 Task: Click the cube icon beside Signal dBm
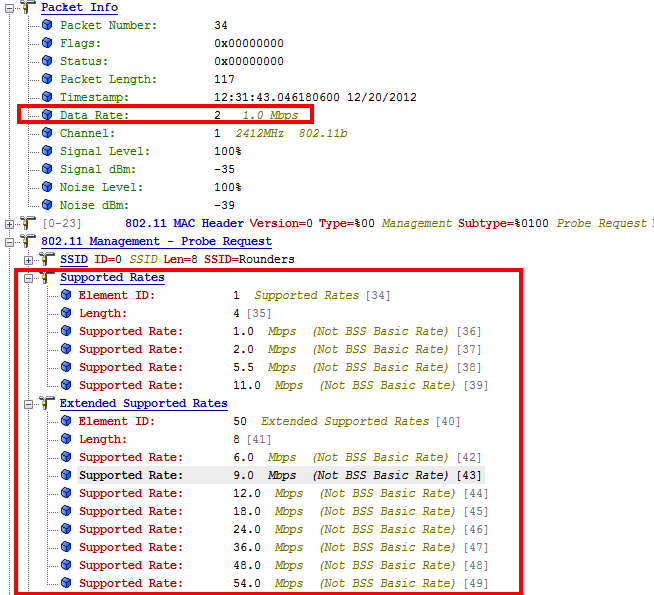pos(47,169)
